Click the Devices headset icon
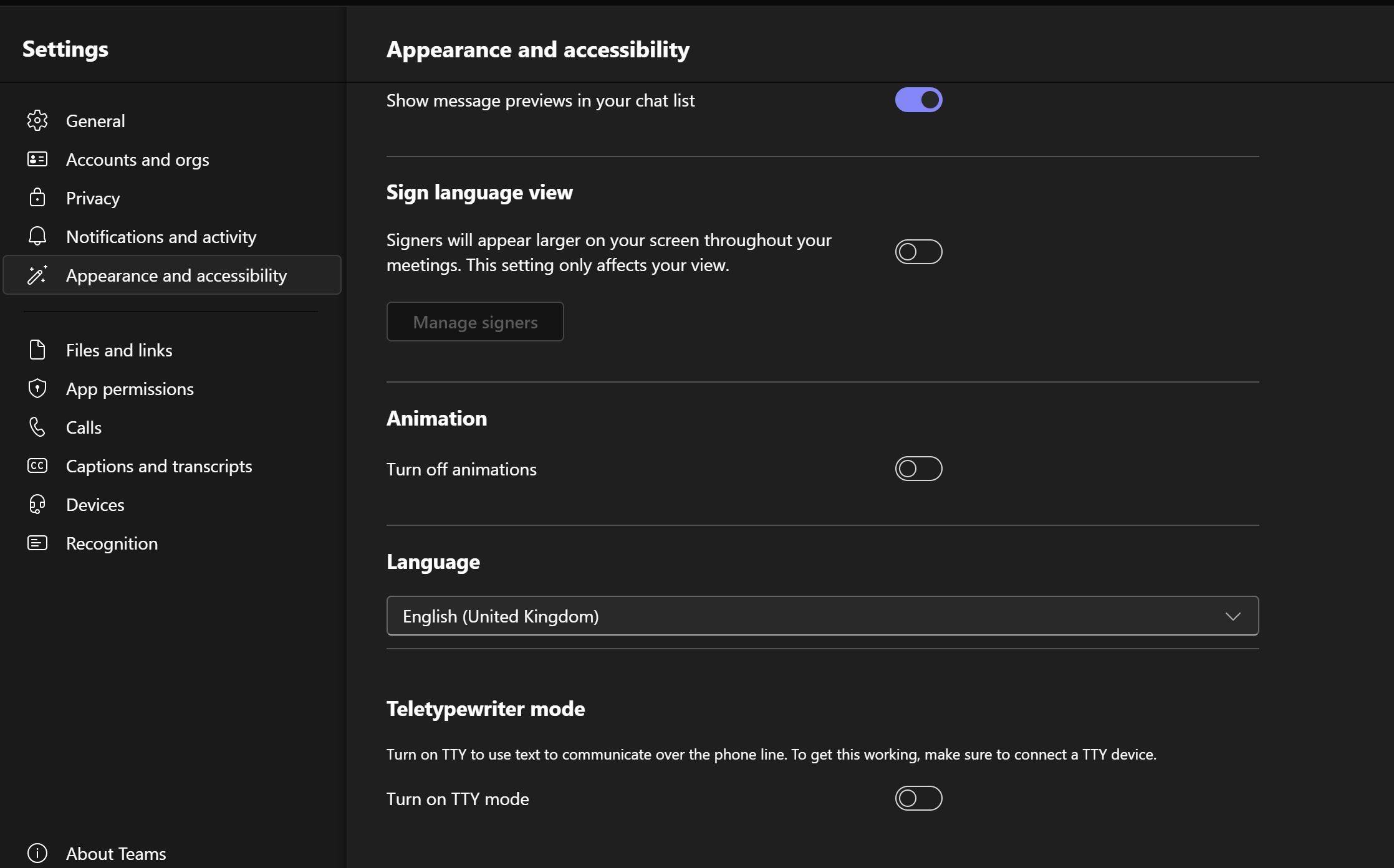Viewport: 1394px width, 868px height. 37,504
